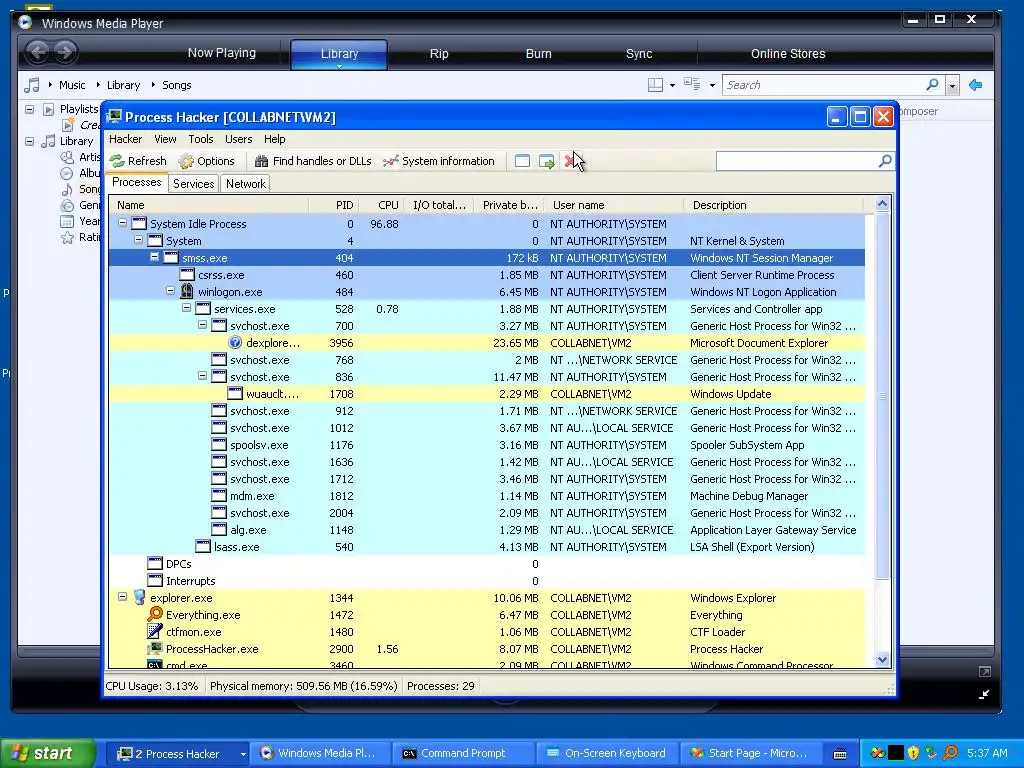Switch to the Now Playing tab
The image size is (1024, 768).
[221, 53]
